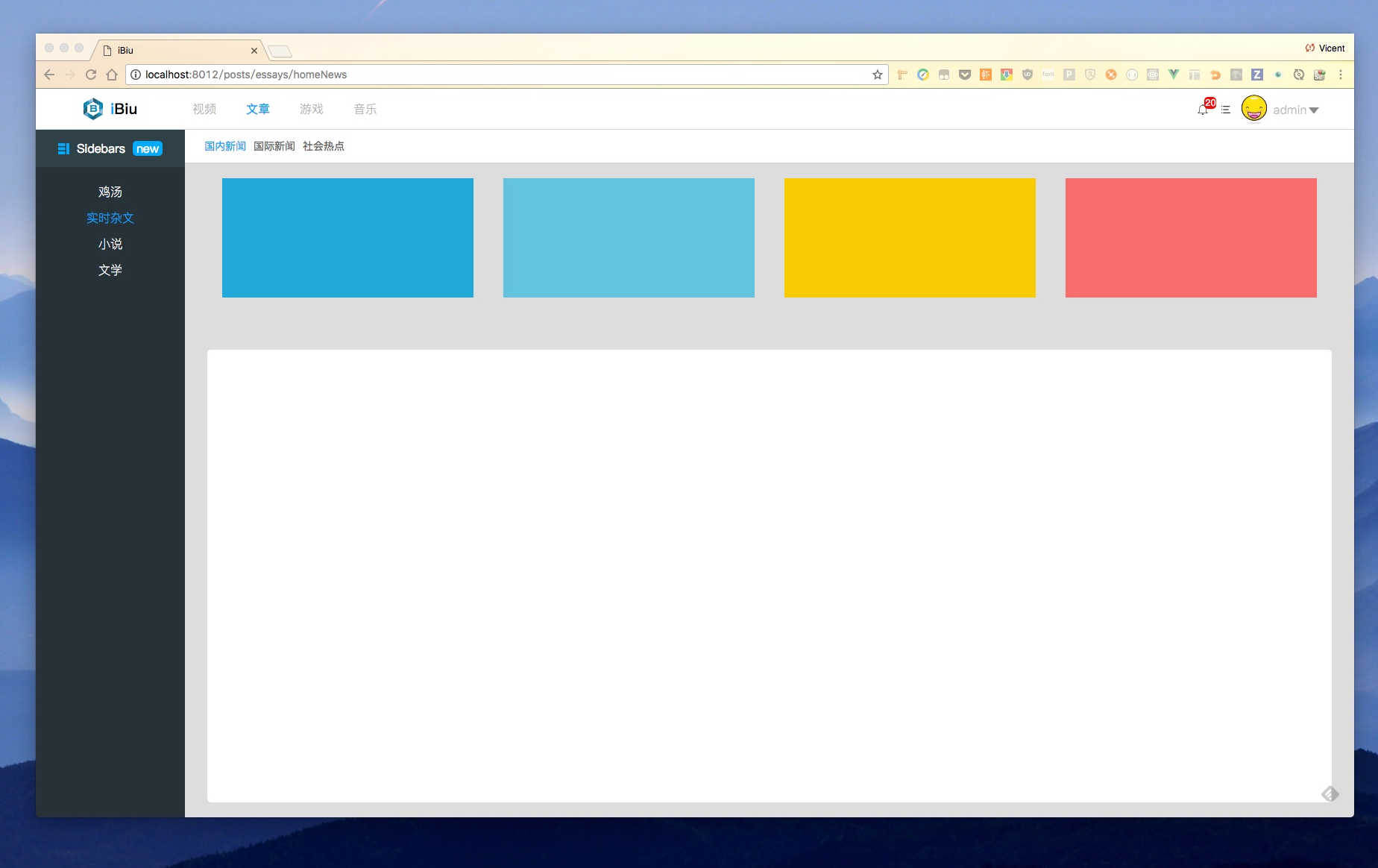Click the browser back arrow
The image size is (1378, 868).
coord(49,75)
